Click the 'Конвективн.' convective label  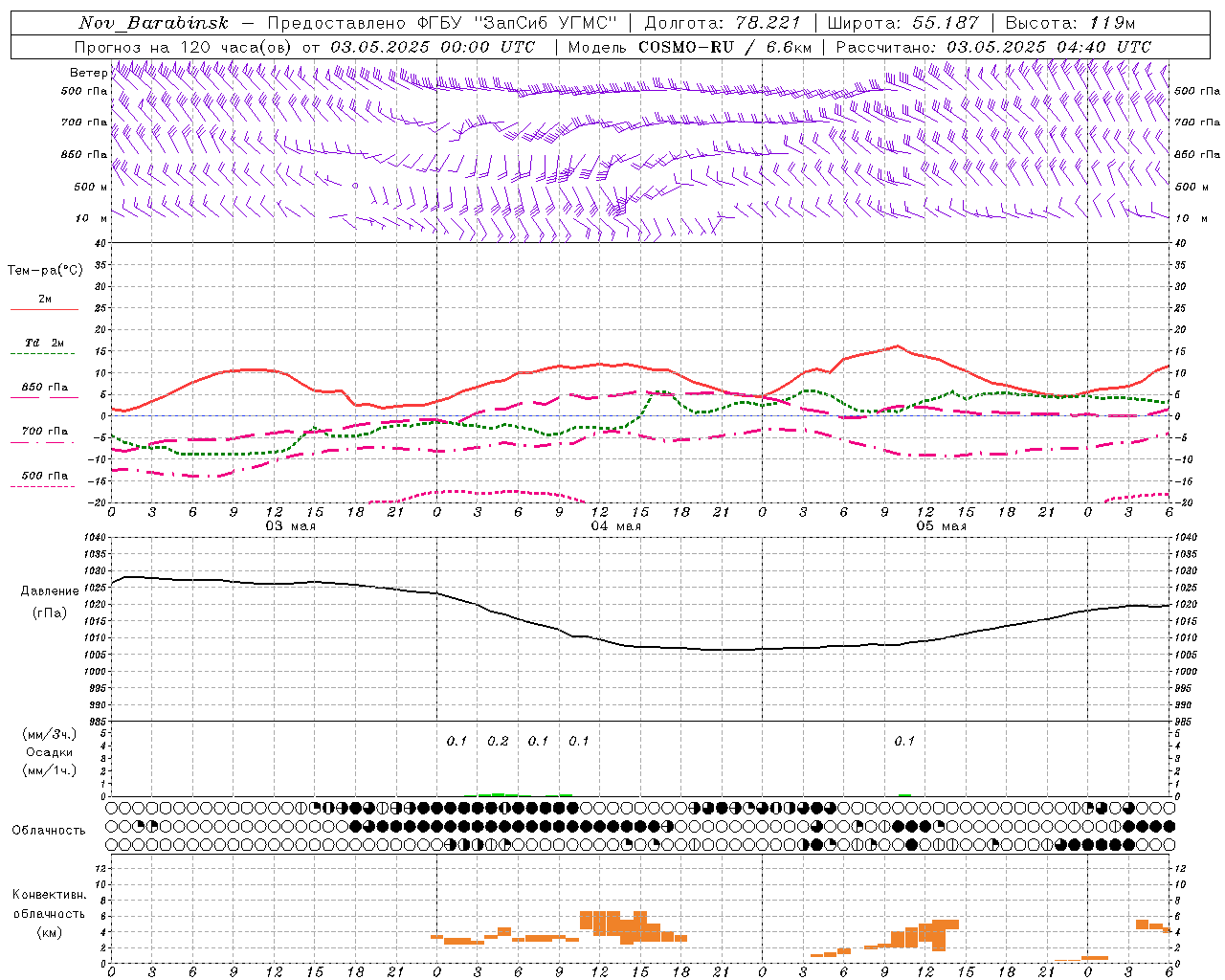(50, 895)
